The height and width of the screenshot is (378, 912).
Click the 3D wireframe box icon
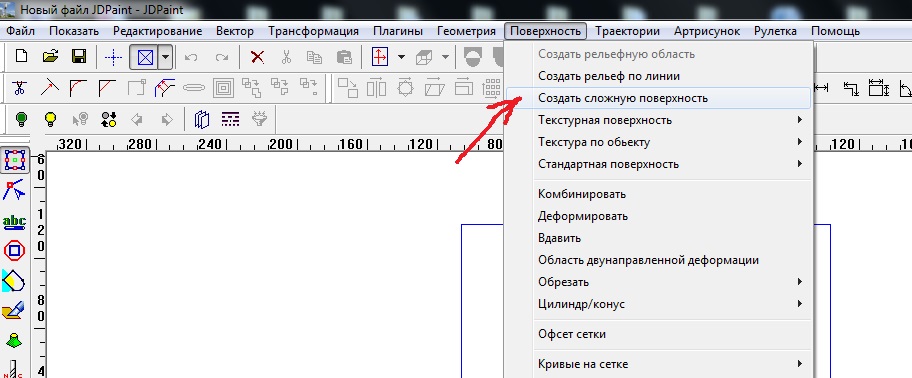[x=423, y=57]
